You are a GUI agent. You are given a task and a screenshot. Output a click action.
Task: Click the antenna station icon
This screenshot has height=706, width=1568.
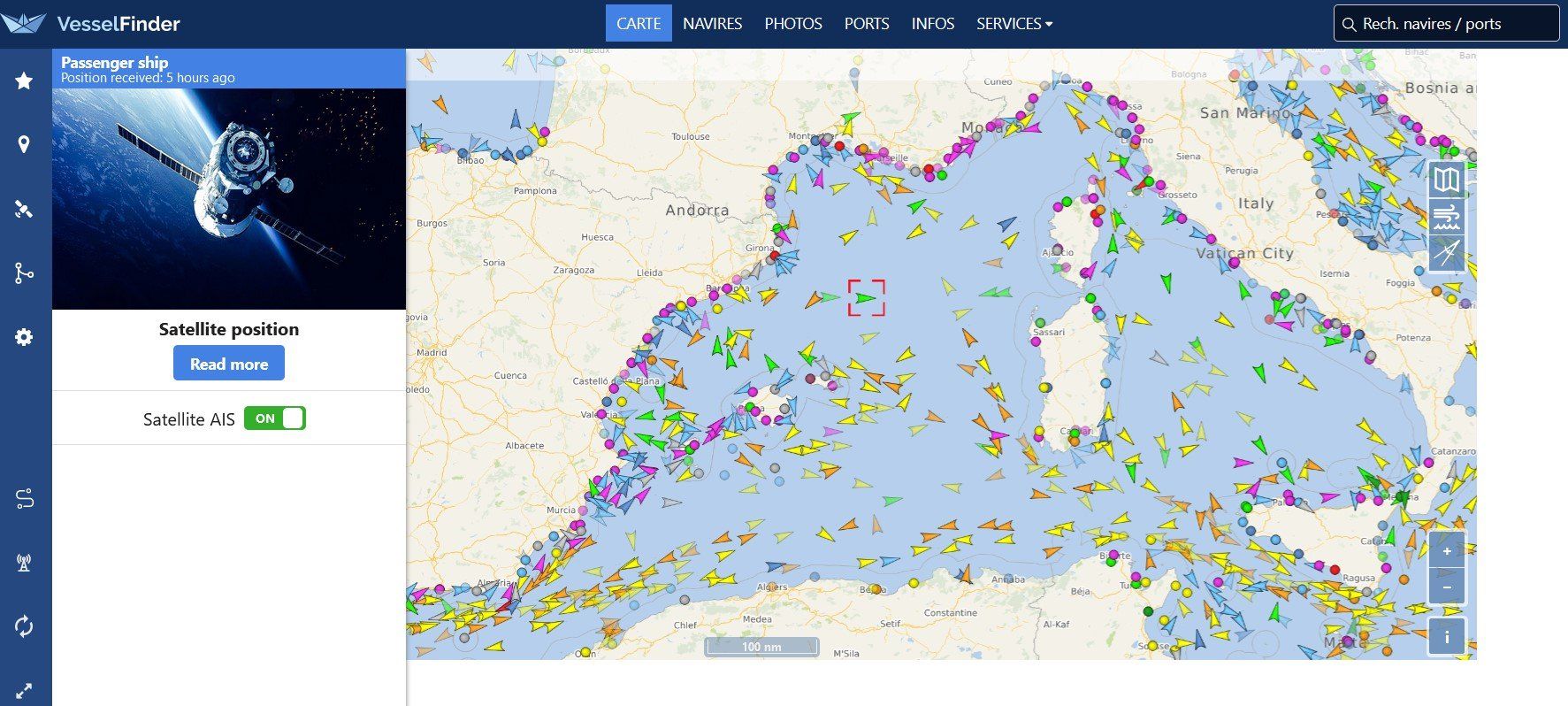[x=24, y=563]
